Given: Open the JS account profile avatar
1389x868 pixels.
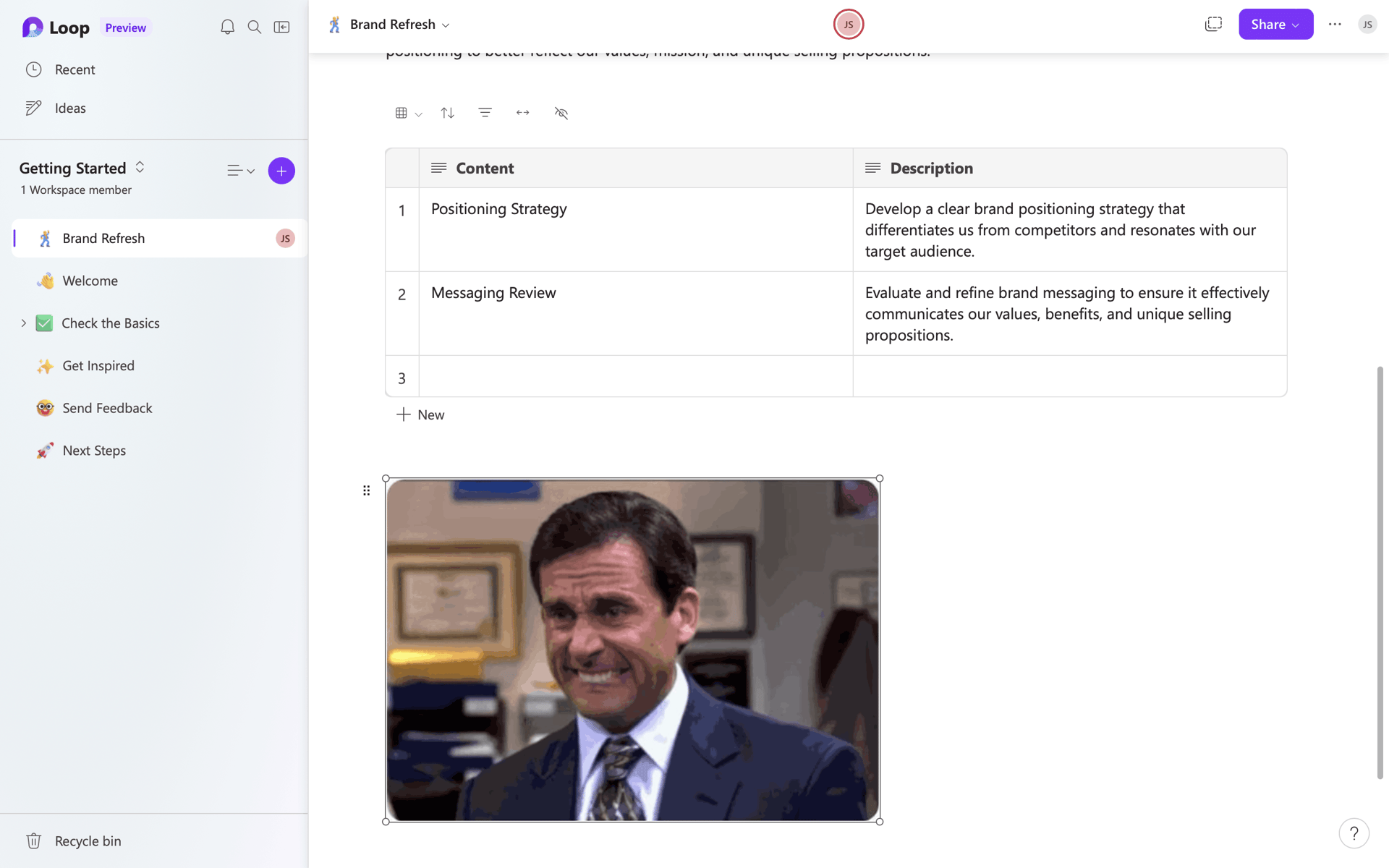Looking at the screenshot, I should [x=1367, y=25].
